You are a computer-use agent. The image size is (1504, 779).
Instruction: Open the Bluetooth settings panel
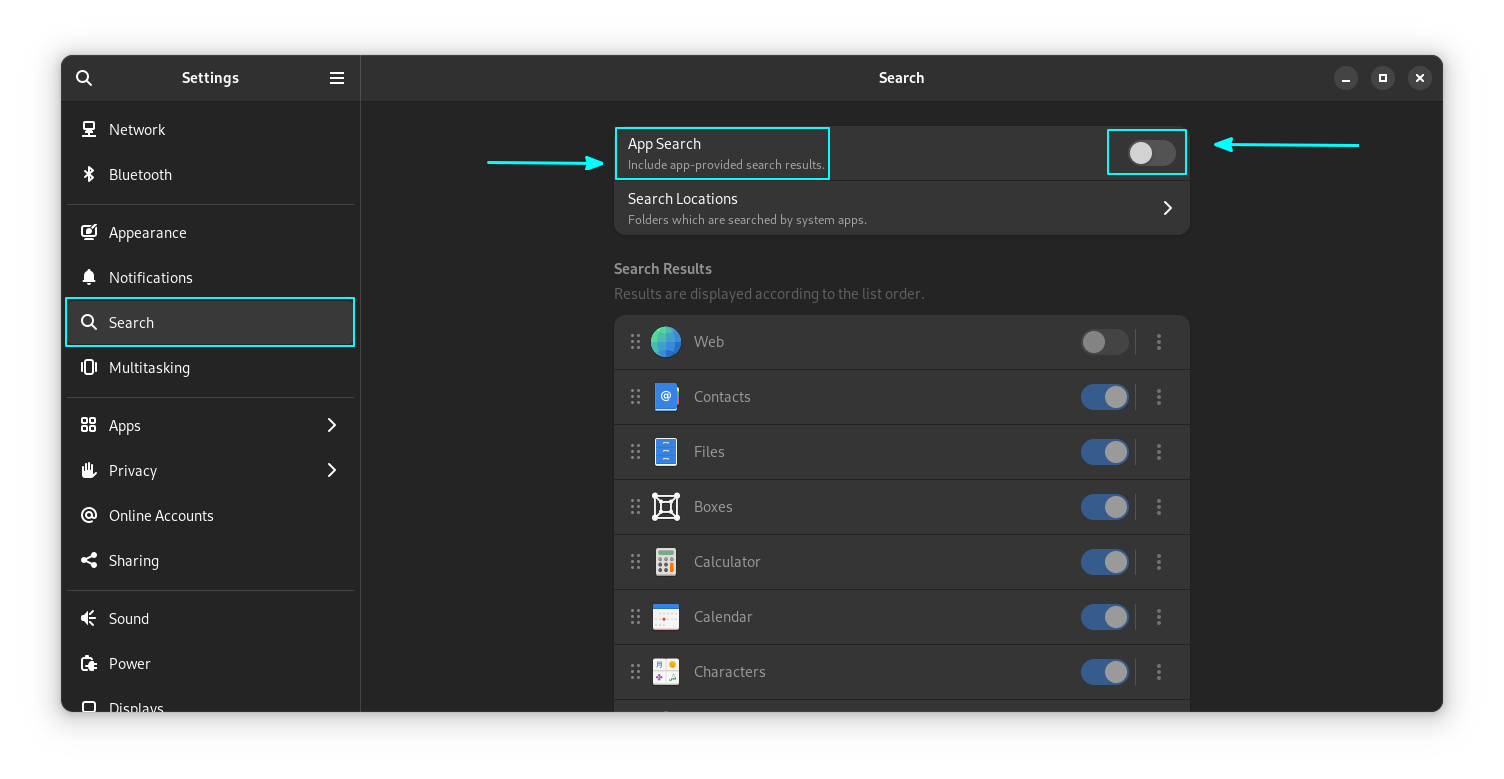[140, 175]
